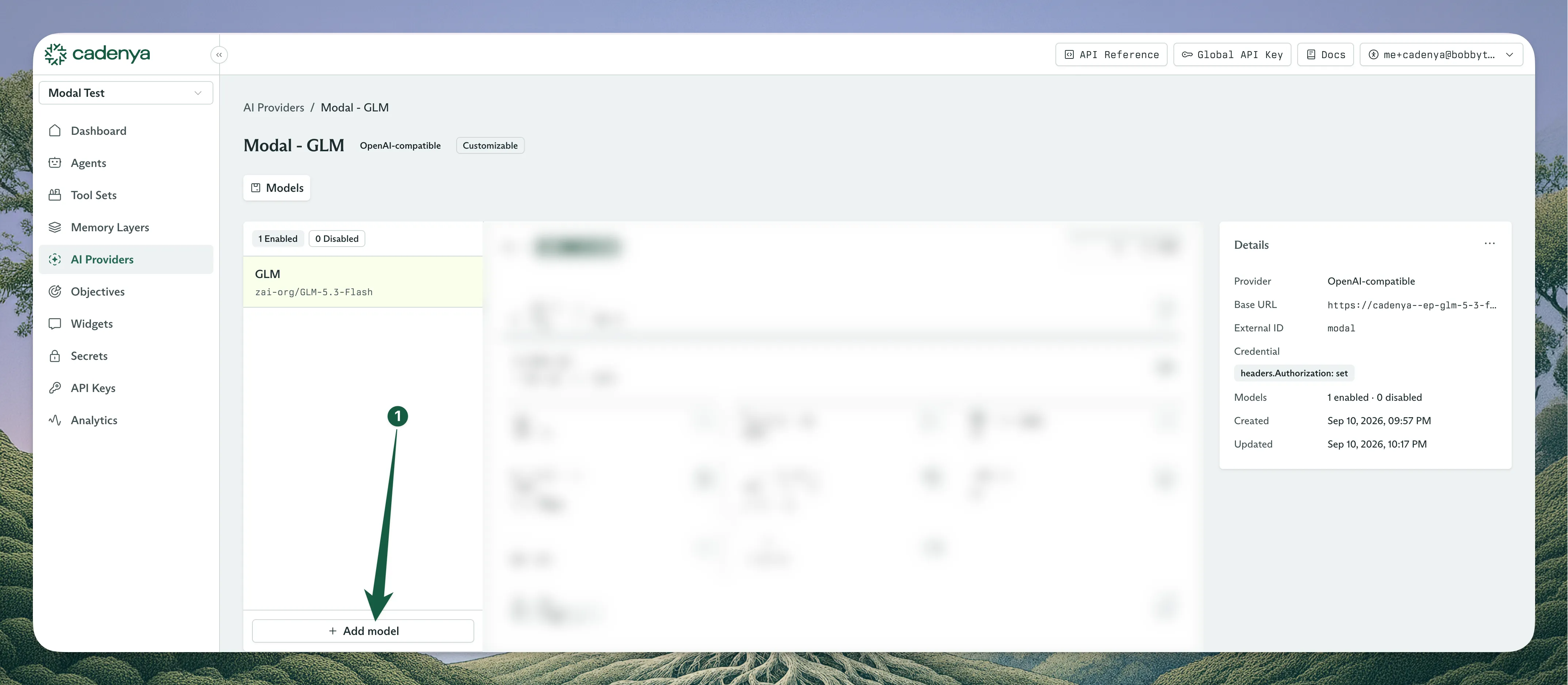1568x685 pixels.
Task: Open Objectives section
Action: coord(126,292)
